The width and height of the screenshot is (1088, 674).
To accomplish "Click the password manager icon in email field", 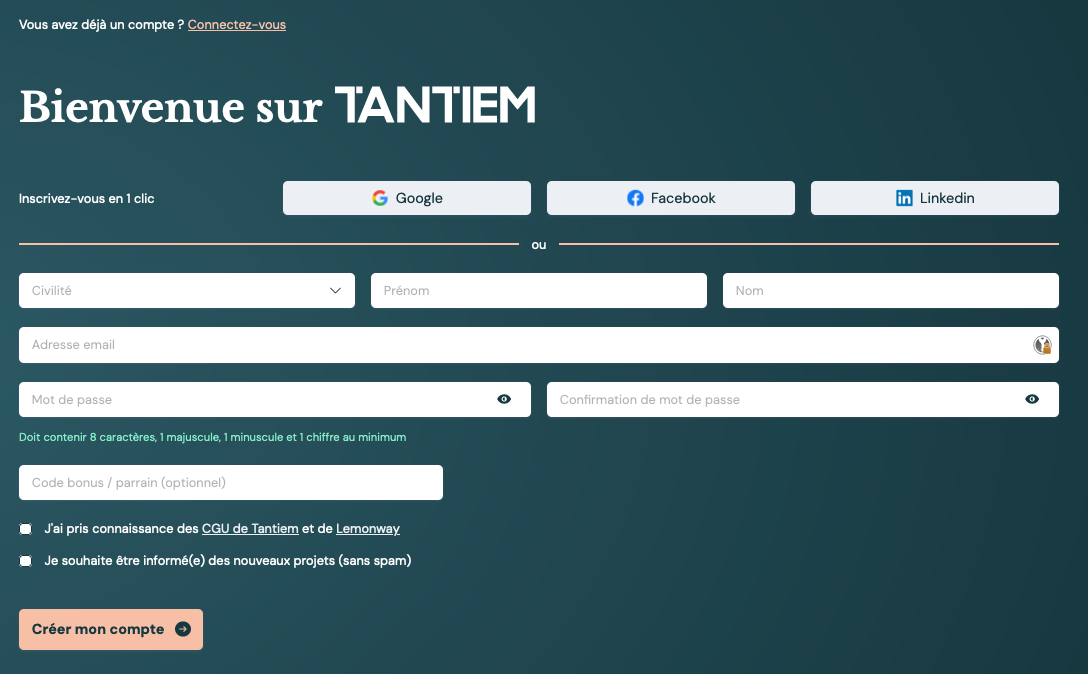I will click(1042, 344).
